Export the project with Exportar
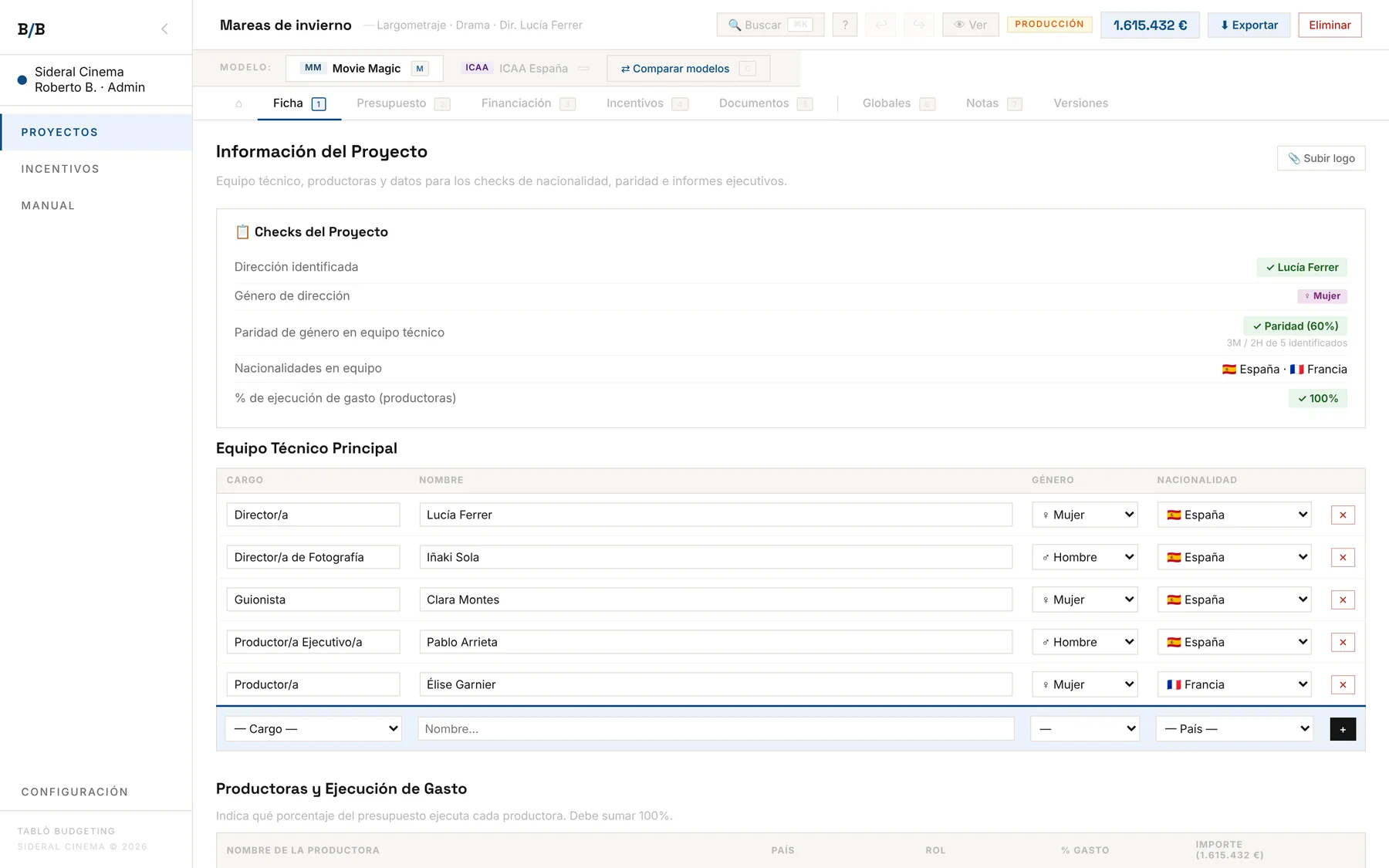The image size is (1389, 868). tap(1249, 25)
